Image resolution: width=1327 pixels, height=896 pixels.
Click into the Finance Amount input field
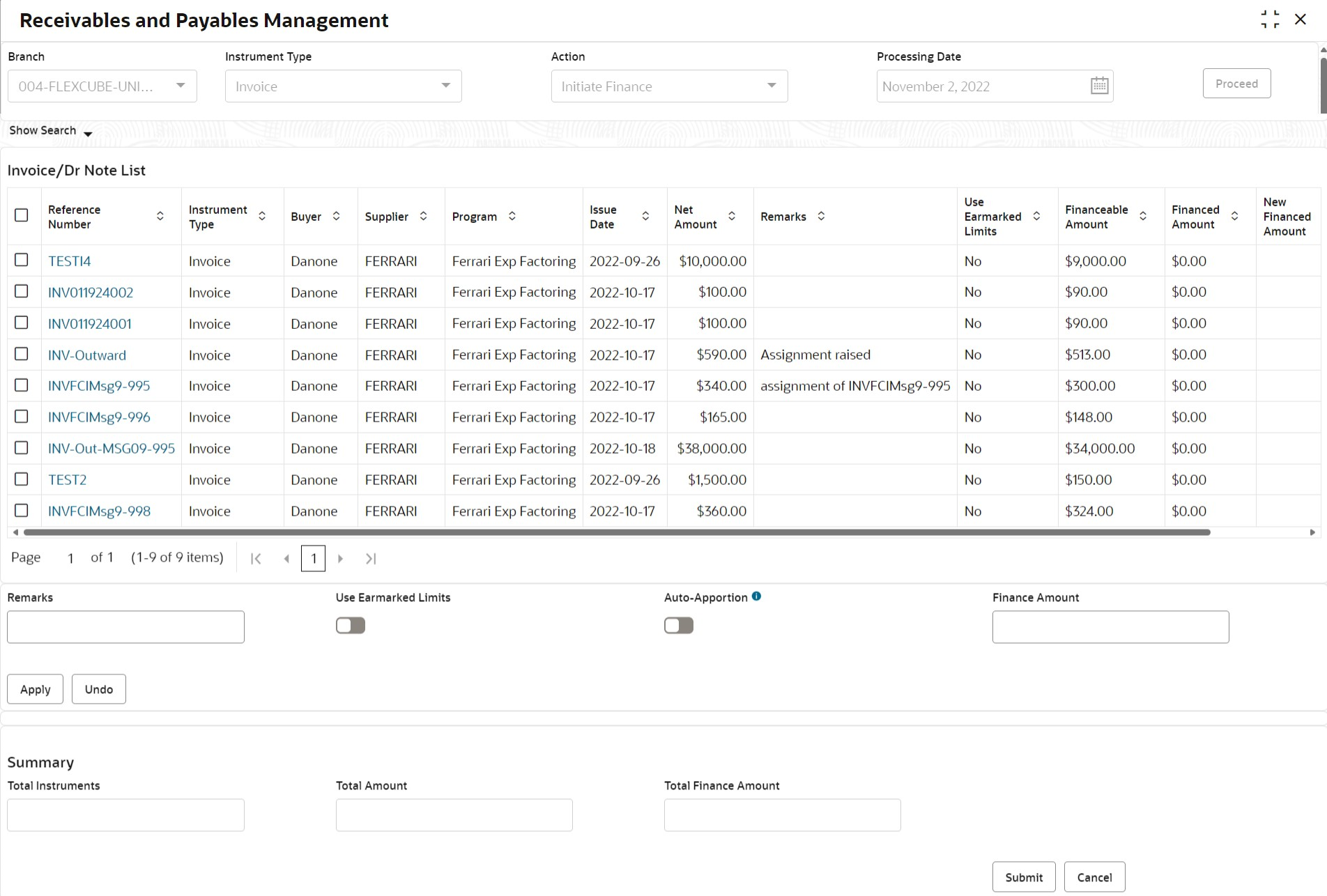click(x=1110, y=627)
